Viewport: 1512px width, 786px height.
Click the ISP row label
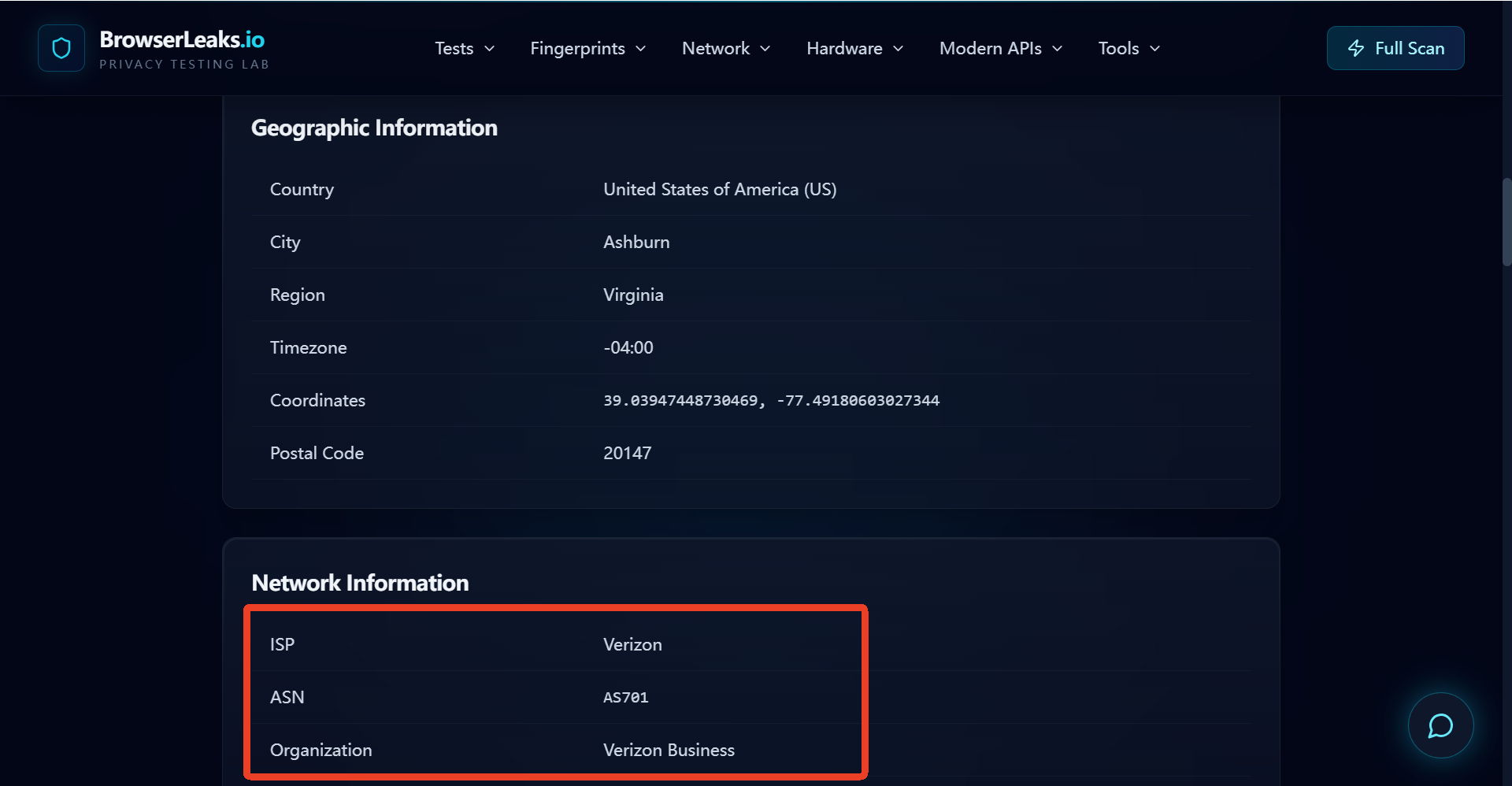pos(282,644)
